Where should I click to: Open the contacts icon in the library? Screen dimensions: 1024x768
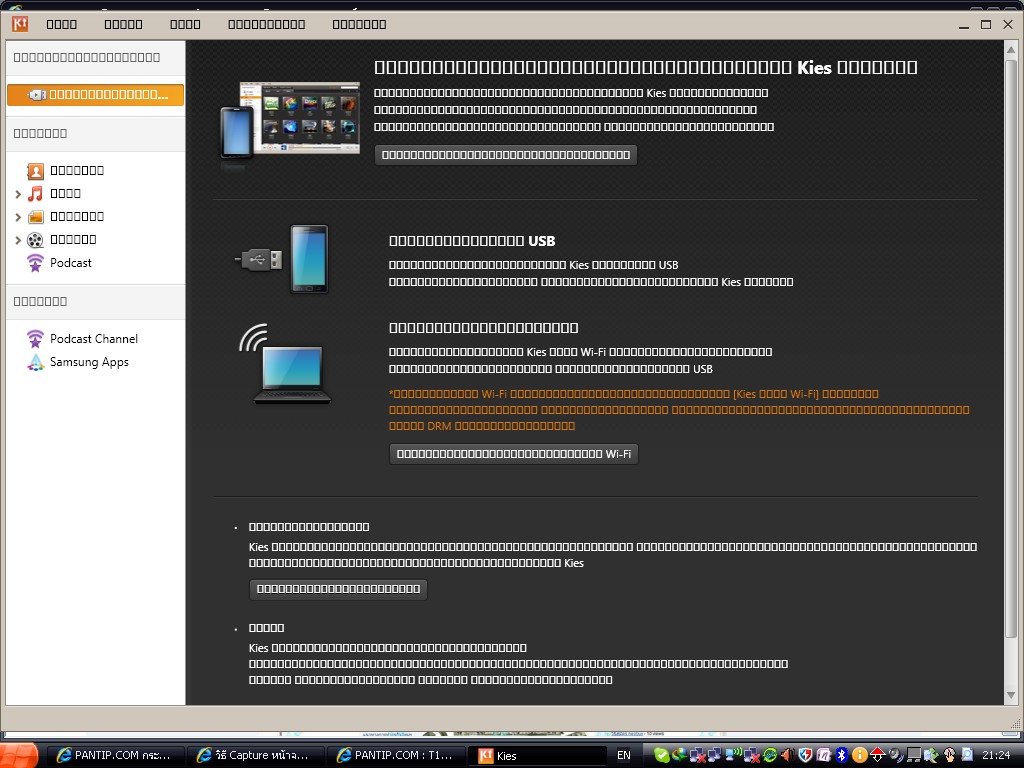35,171
